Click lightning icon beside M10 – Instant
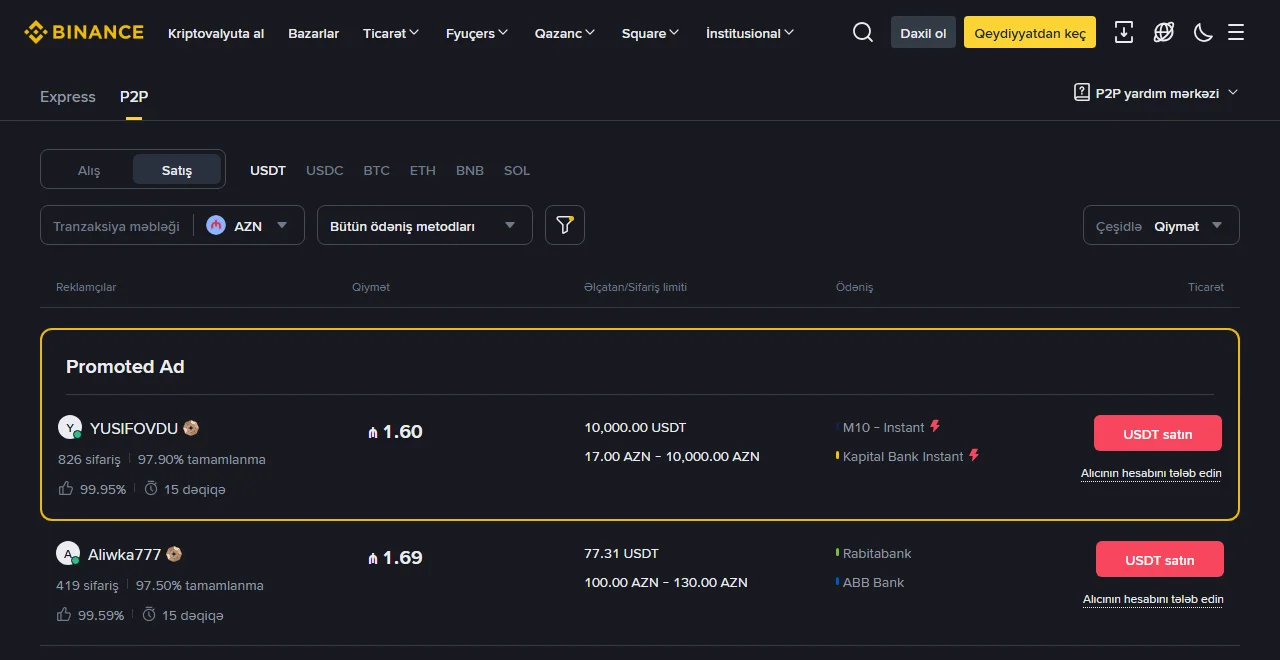 click(x=936, y=426)
